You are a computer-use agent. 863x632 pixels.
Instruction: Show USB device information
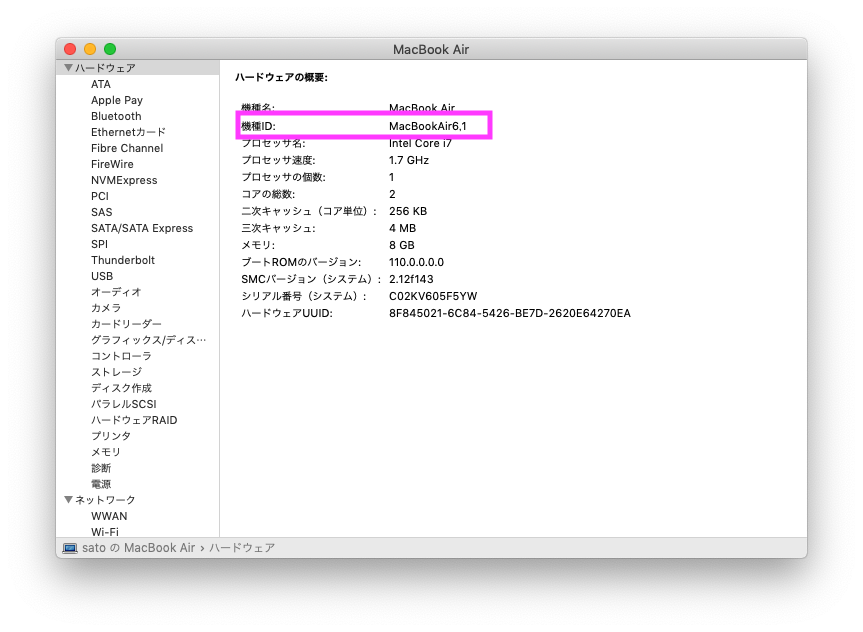tap(102, 276)
